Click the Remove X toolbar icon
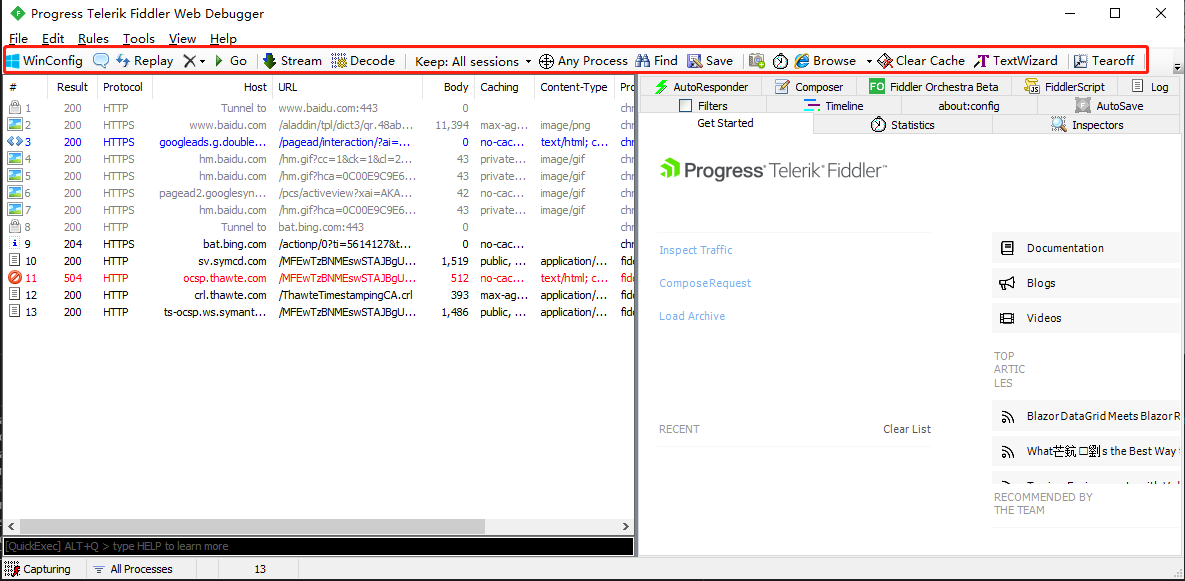The width and height of the screenshot is (1185, 581). pyautogui.click(x=189, y=60)
